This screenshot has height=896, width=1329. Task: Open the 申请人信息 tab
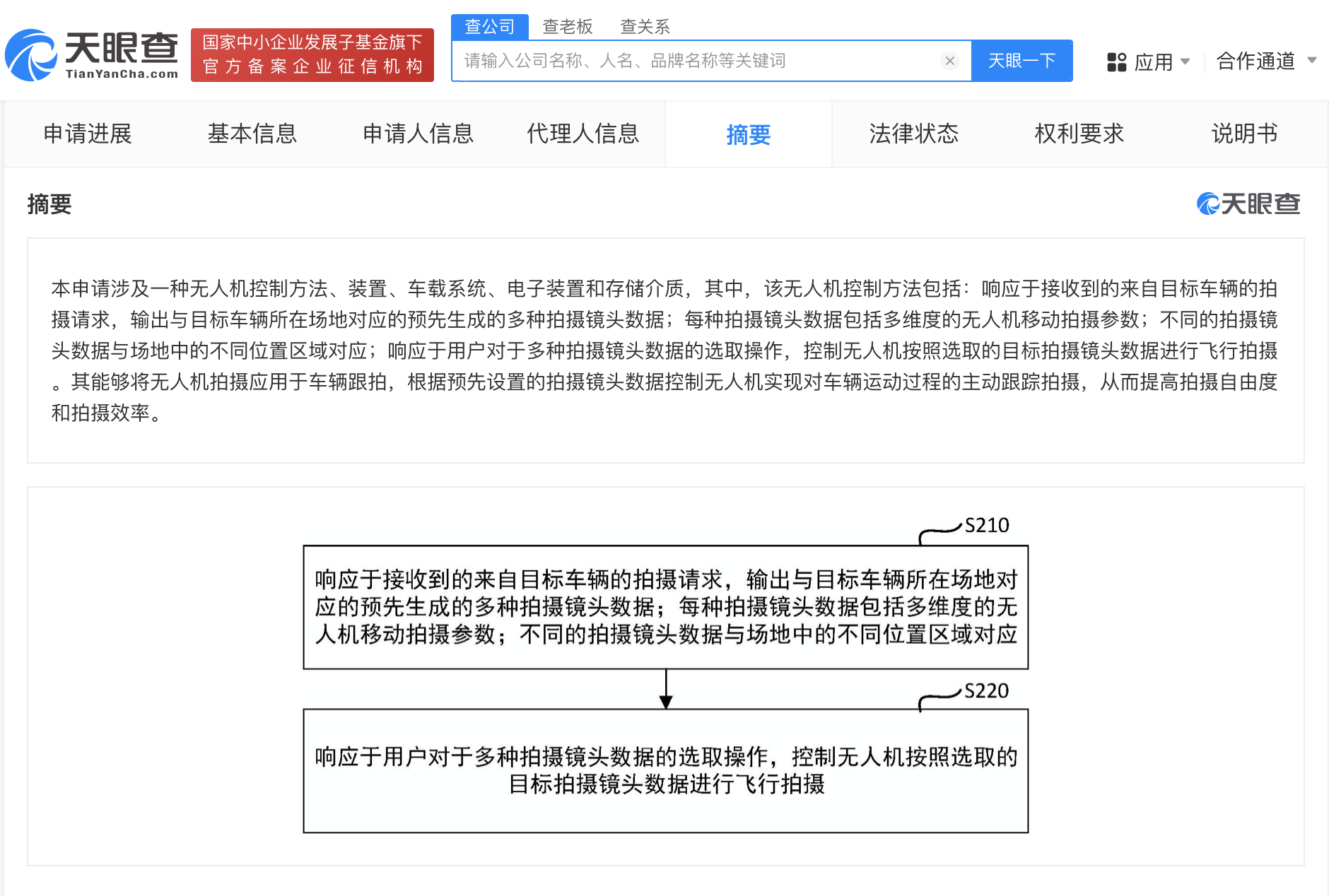418,134
